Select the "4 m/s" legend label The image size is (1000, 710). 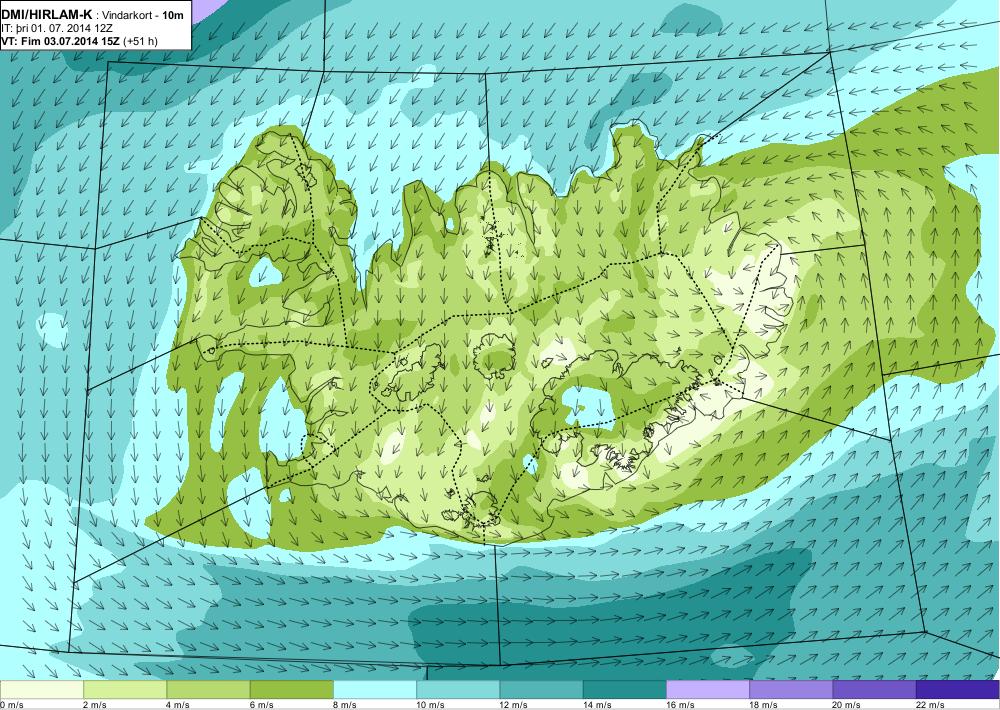179,705
